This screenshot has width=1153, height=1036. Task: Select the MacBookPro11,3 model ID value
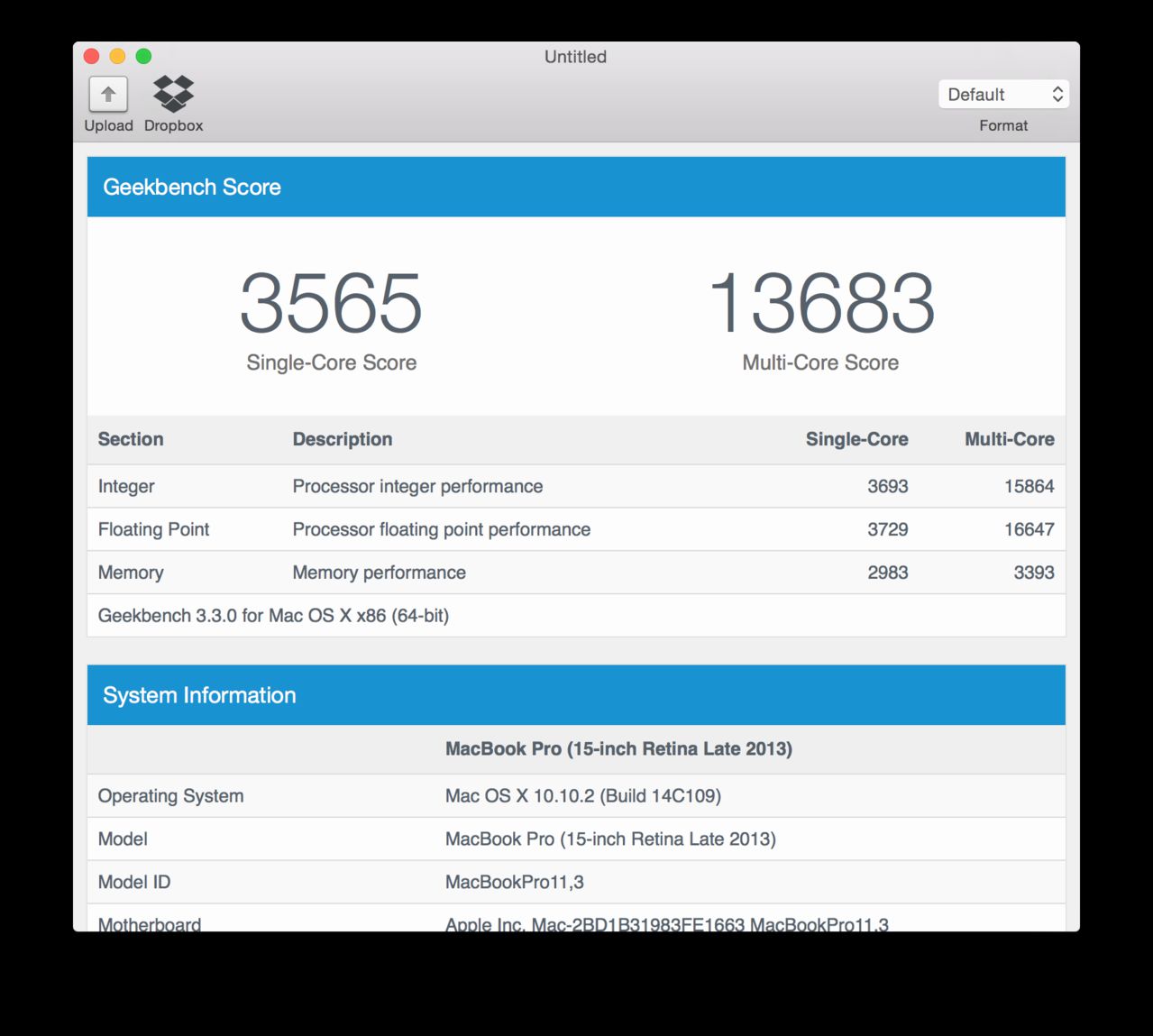[x=515, y=882]
